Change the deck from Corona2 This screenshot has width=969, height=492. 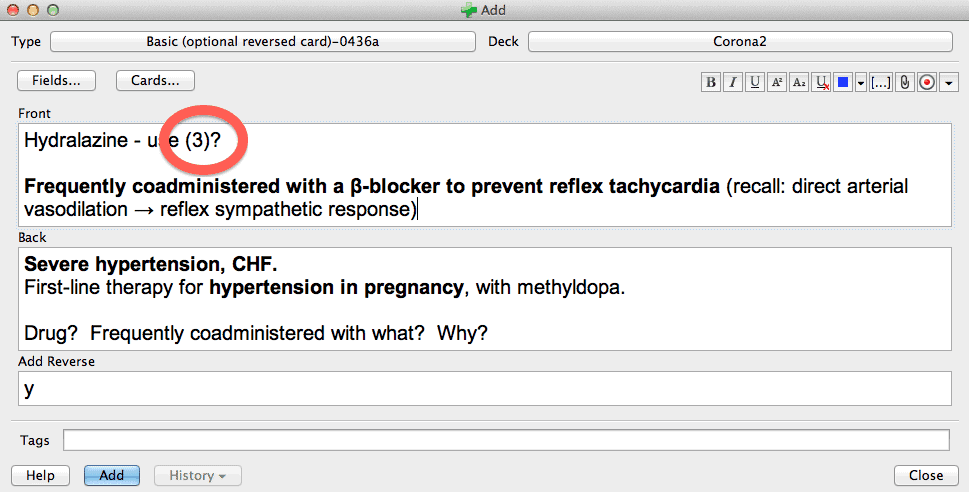click(740, 41)
